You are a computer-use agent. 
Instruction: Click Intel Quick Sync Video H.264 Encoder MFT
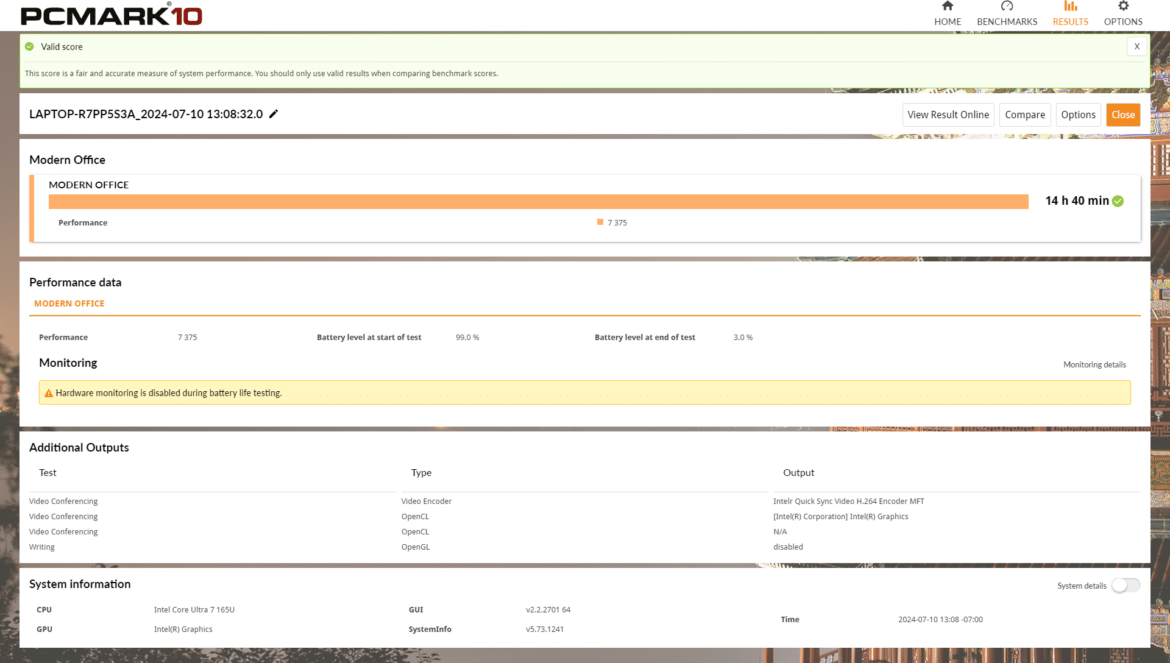[x=848, y=501]
